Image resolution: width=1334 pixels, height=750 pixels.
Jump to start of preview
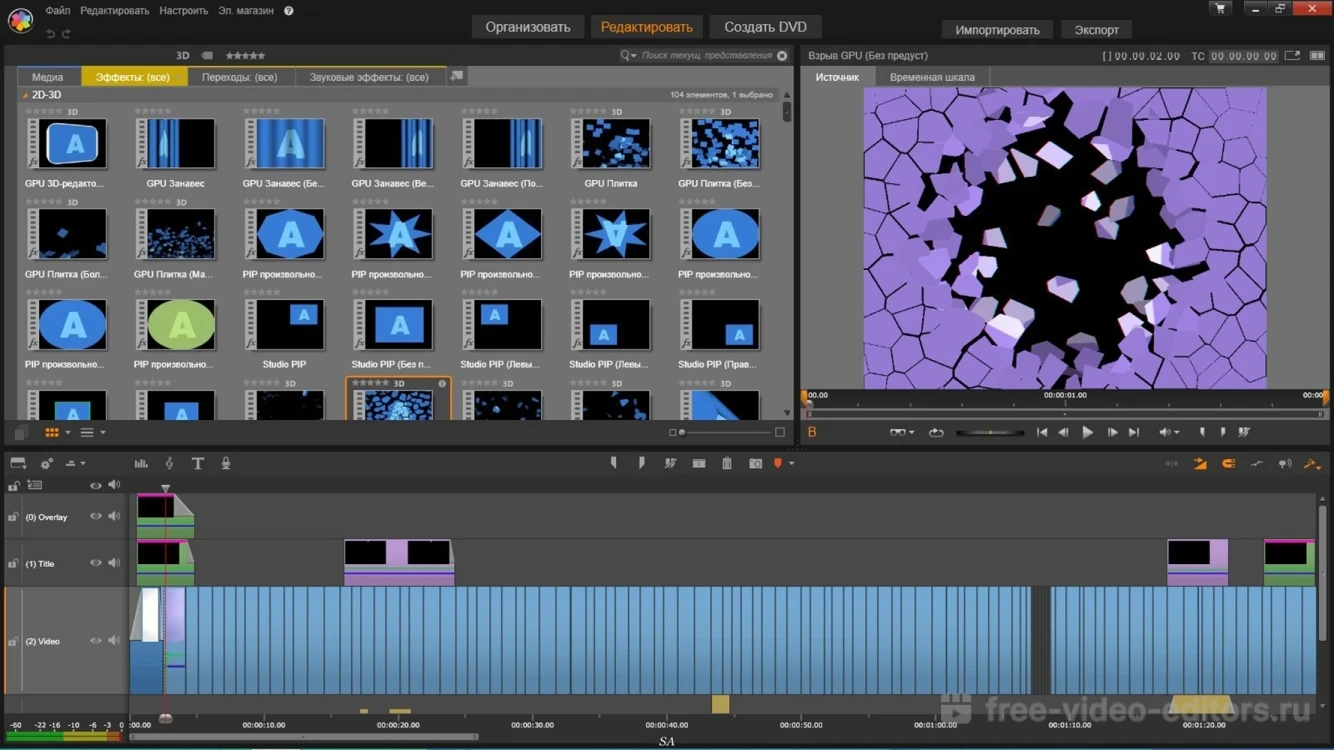[x=1042, y=433]
